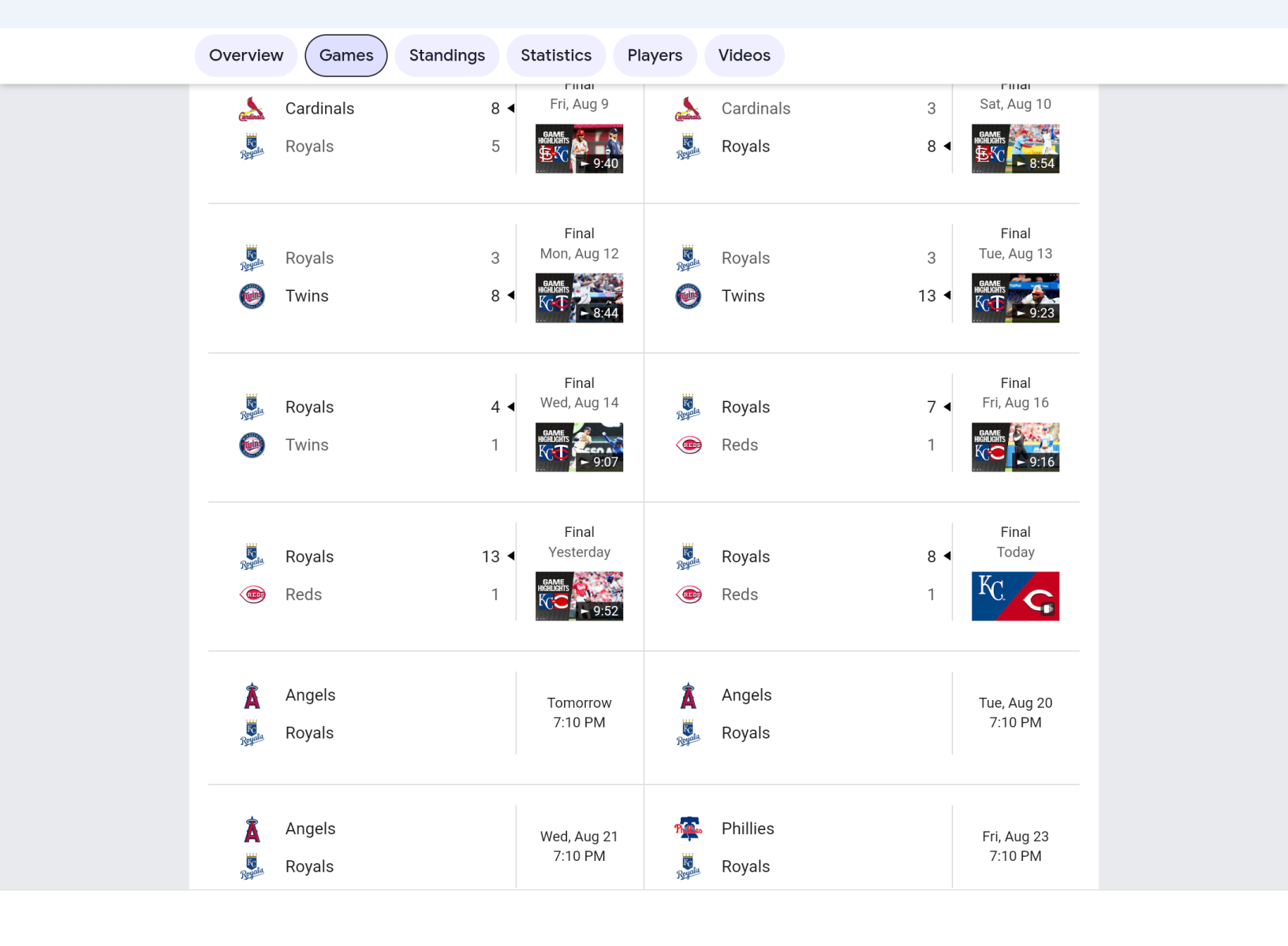This screenshot has height=946, width=1288.
Task: Click Reds logo in Yesterday's game
Action: point(252,594)
